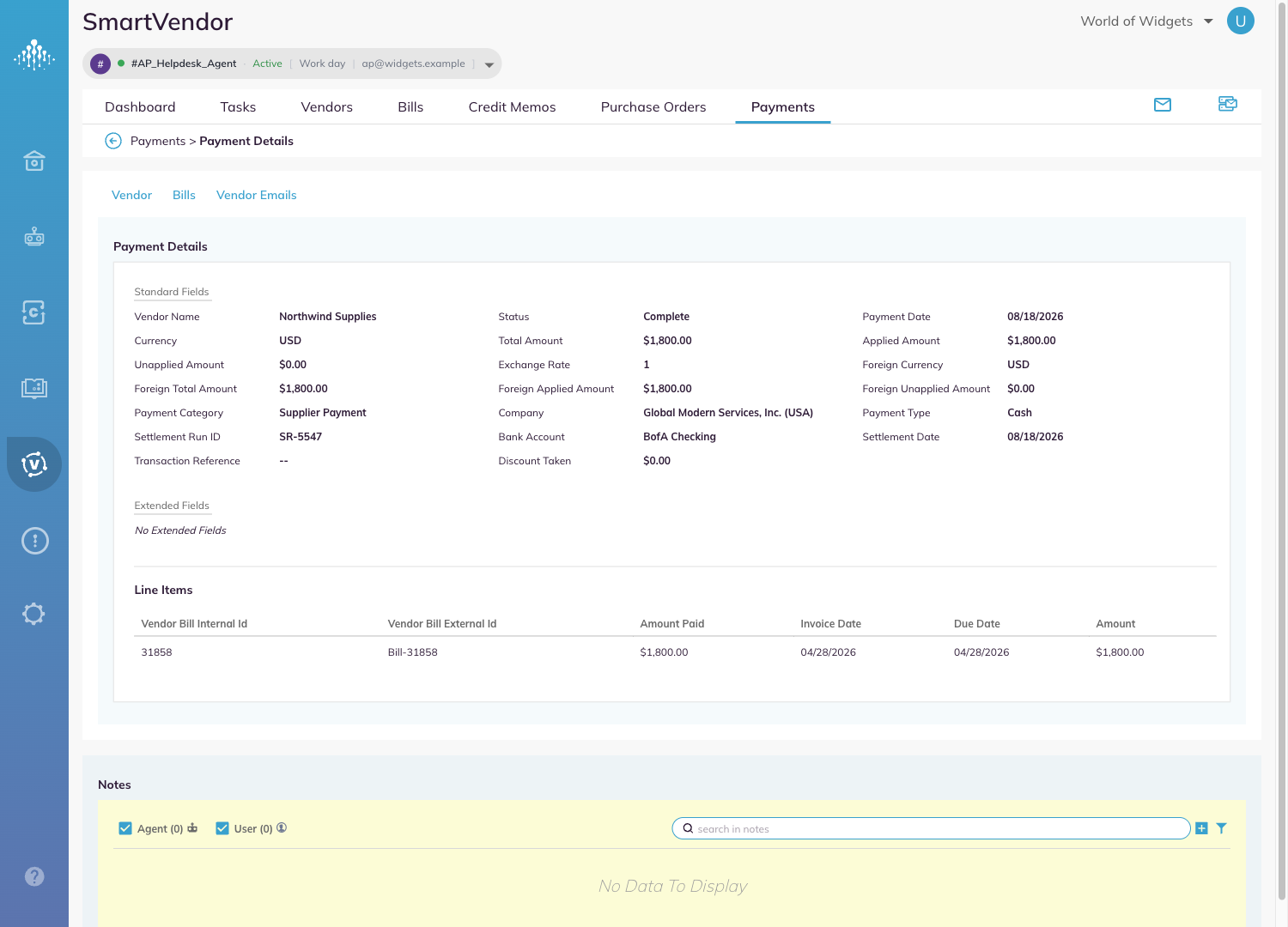Open the Vendor link
Image resolution: width=1288 pixels, height=927 pixels.
[131, 195]
